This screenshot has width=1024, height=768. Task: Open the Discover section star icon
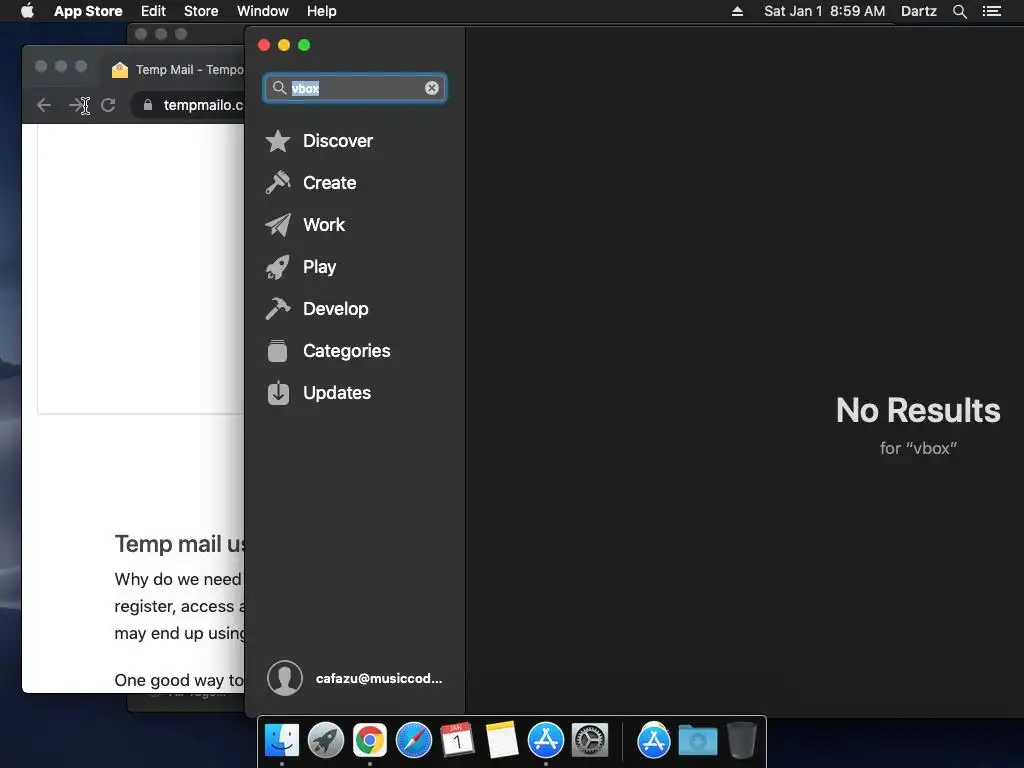278,140
